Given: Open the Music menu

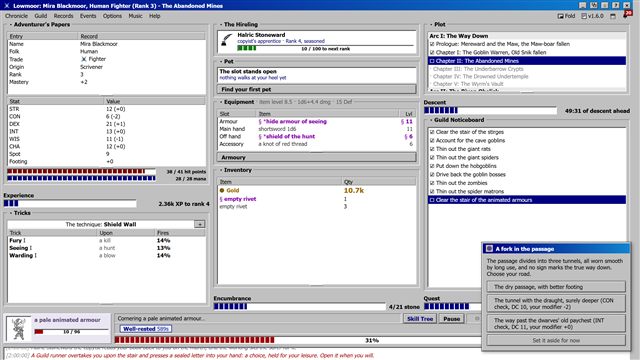Looking at the screenshot, I should pos(135,16).
